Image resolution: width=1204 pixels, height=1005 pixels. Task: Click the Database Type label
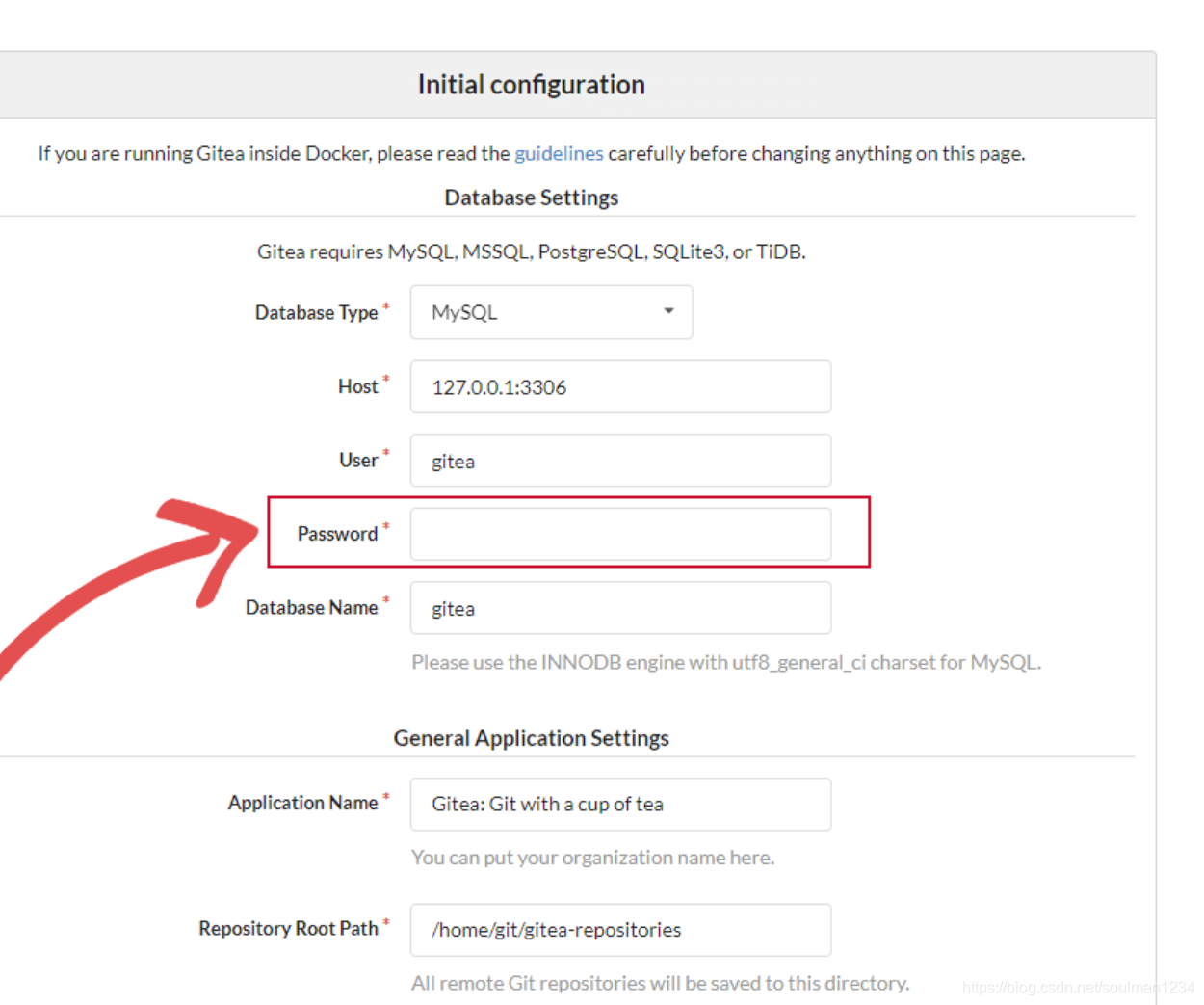coord(316,312)
